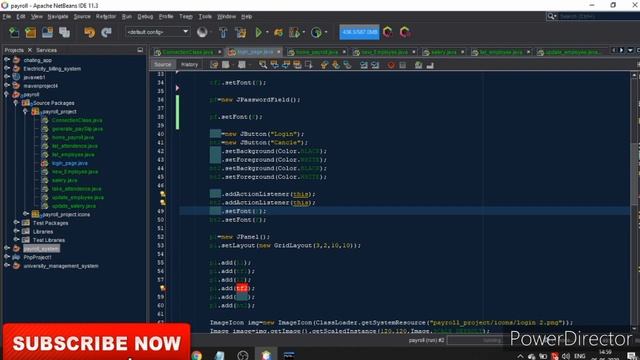This screenshot has height=360, width=640.
Task: Toggle Highlight Search icon in editor toolbar
Action: 297,65
